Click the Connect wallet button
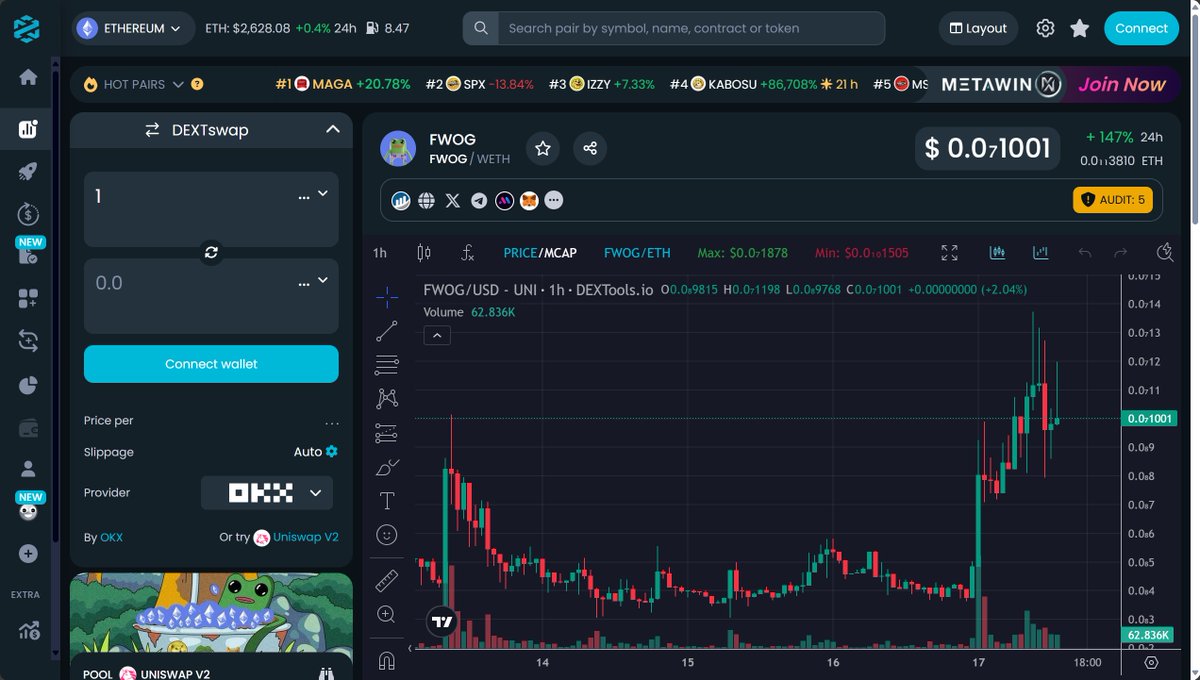The width and height of the screenshot is (1200, 680). coord(211,364)
